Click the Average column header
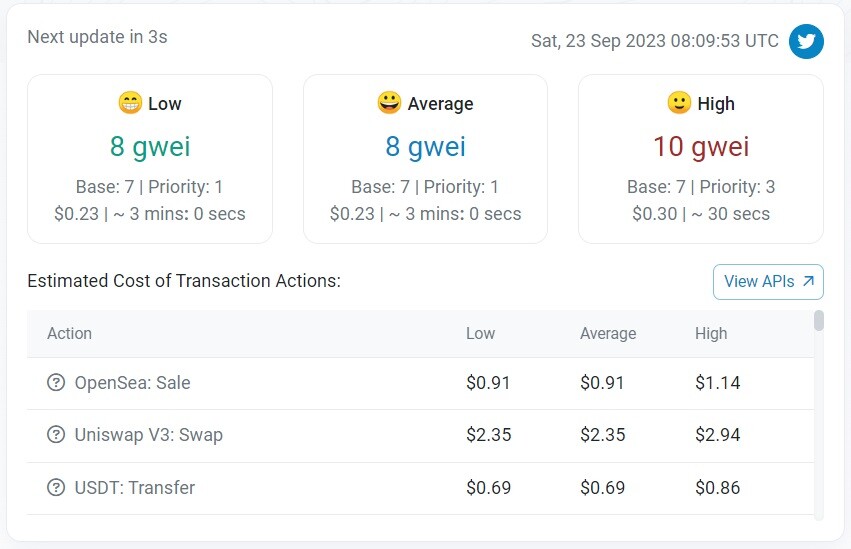Screen dimensions: 851x549 (x=608, y=333)
